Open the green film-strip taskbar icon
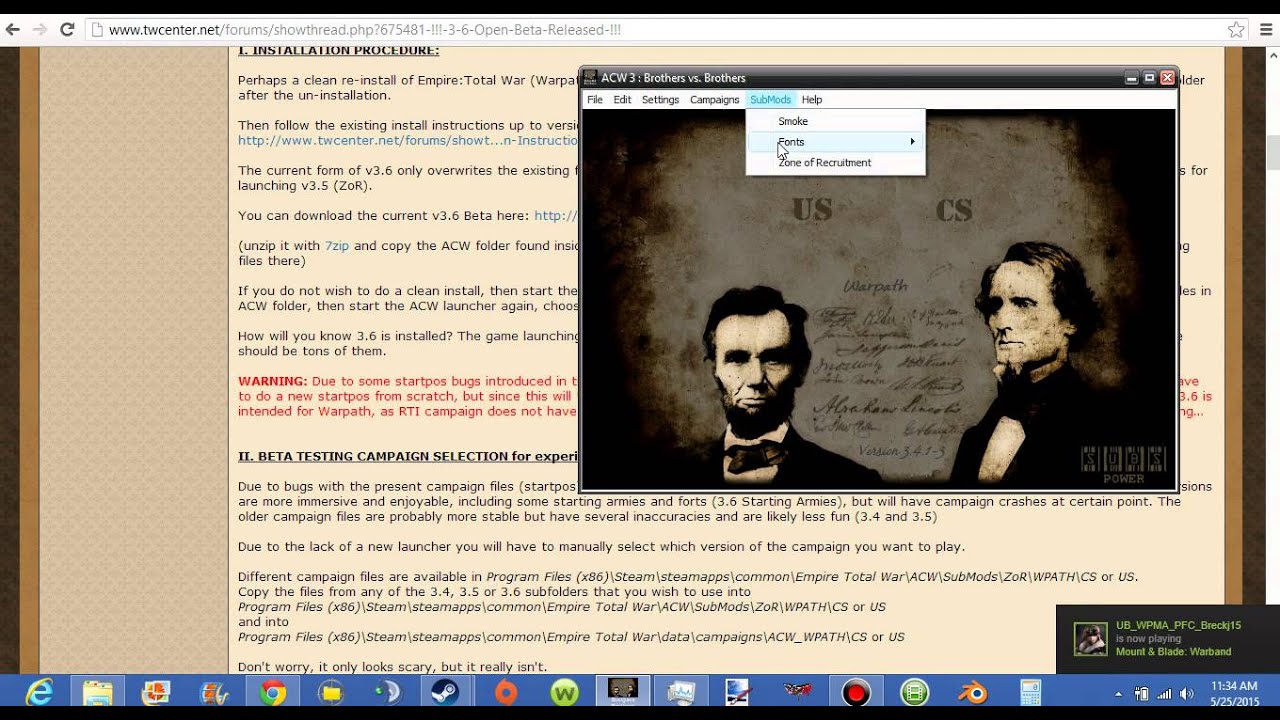Image resolution: width=1280 pixels, height=720 pixels. 914,692
